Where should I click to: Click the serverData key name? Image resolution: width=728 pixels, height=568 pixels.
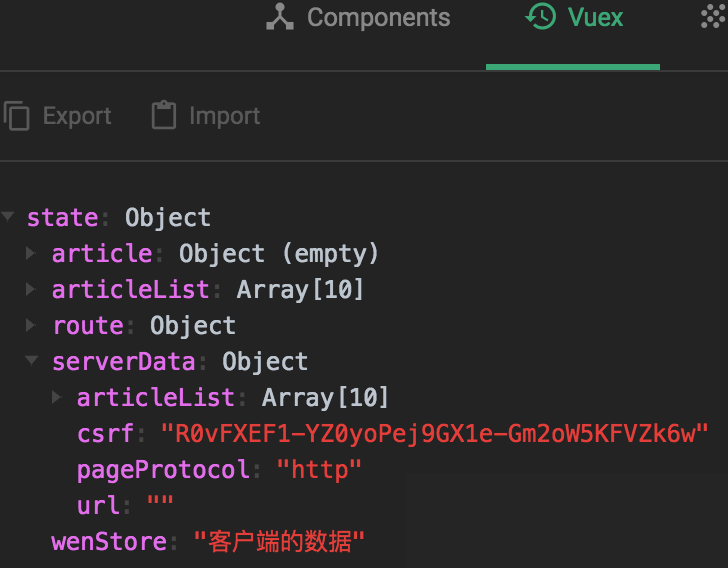tap(123, 362)
